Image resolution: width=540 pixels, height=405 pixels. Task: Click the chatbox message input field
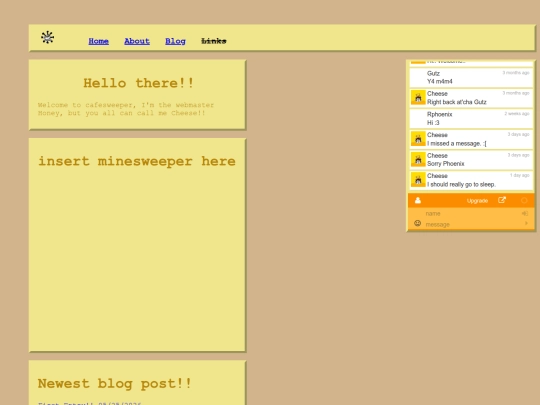coord(472,225)
